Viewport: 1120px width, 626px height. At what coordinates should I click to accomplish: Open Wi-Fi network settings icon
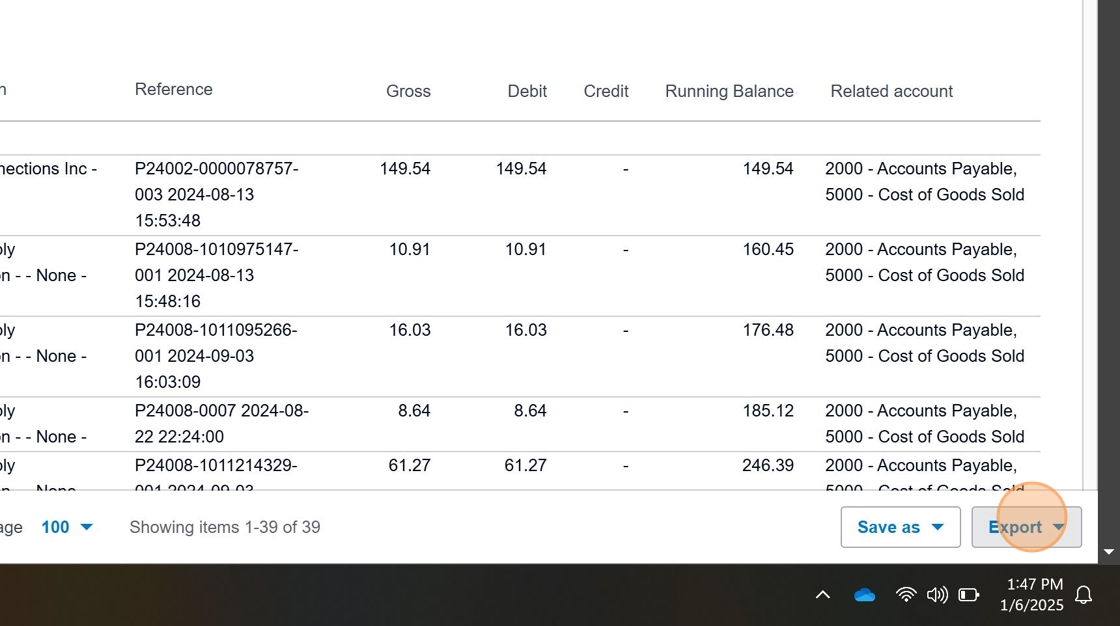(x=906, y=595)
